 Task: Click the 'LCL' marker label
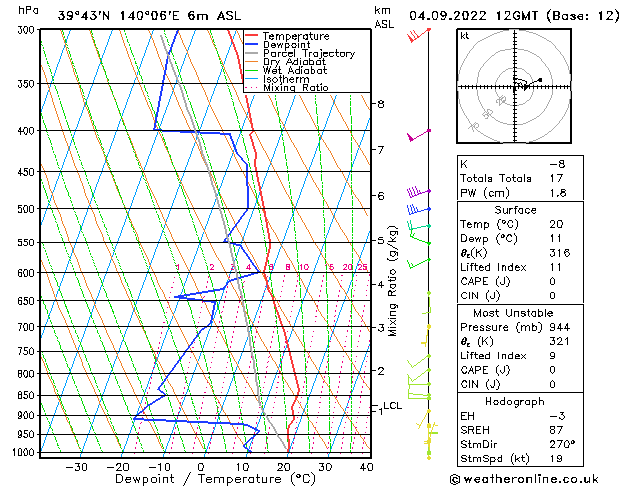click(393, 406)
